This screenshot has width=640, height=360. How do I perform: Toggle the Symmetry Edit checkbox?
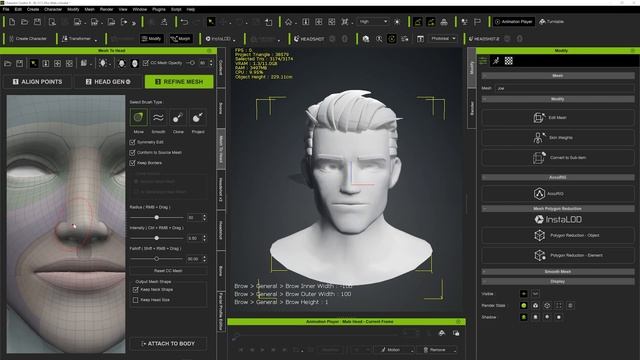point(132,142)
